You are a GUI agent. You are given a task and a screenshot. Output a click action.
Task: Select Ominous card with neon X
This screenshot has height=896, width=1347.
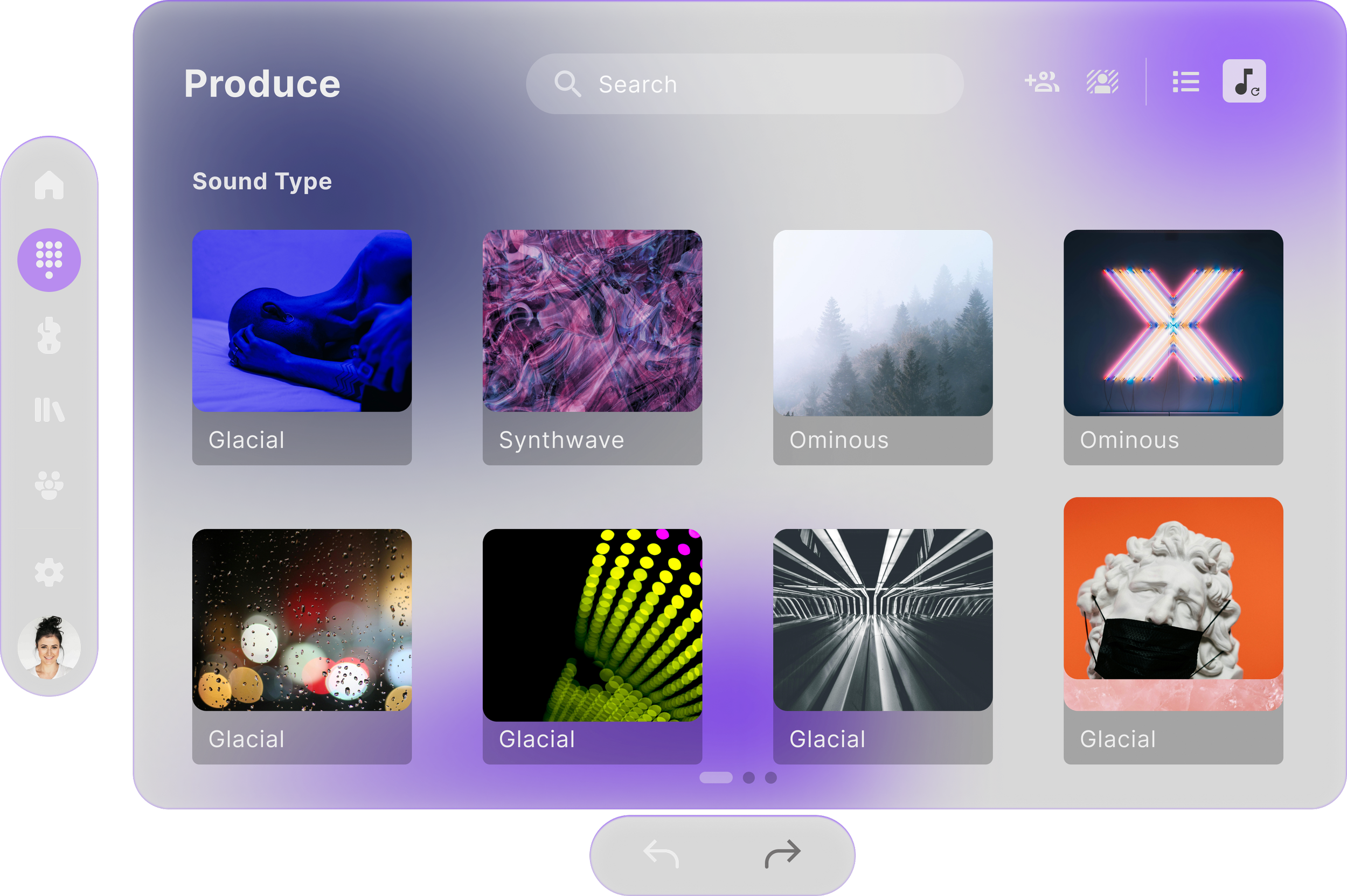[1172, 347]
